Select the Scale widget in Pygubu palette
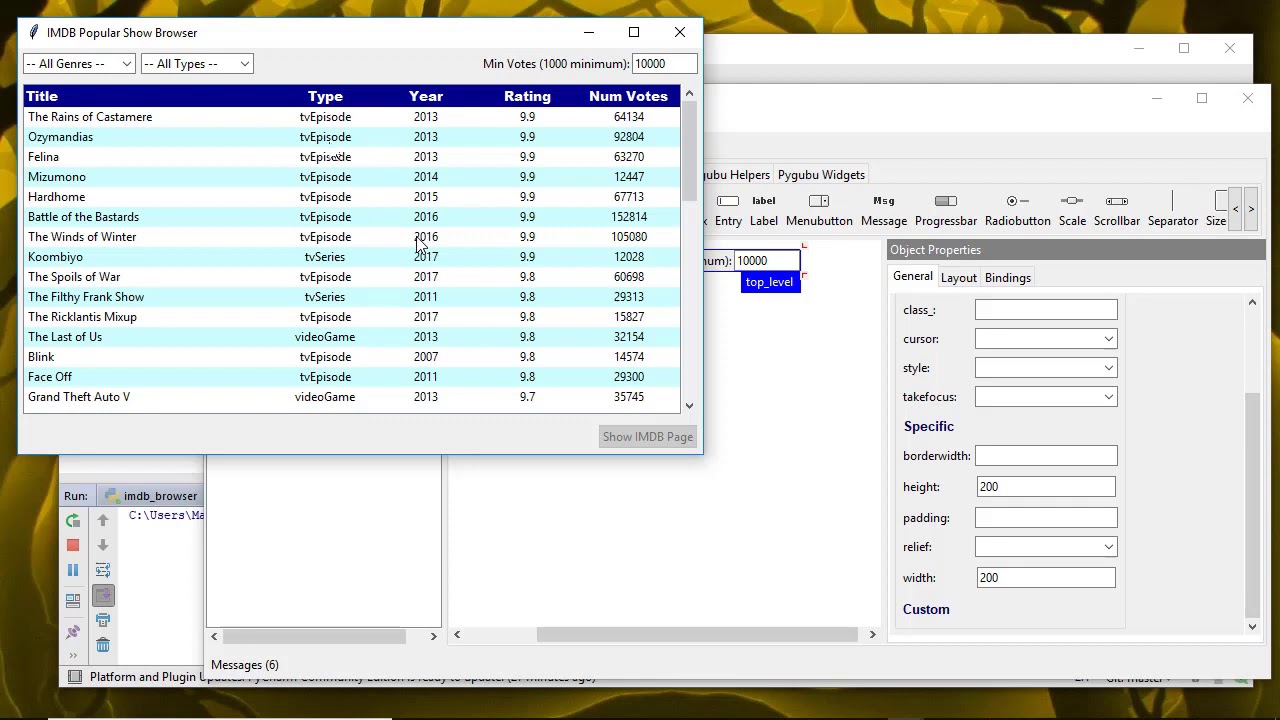 tap(1072, 210)
